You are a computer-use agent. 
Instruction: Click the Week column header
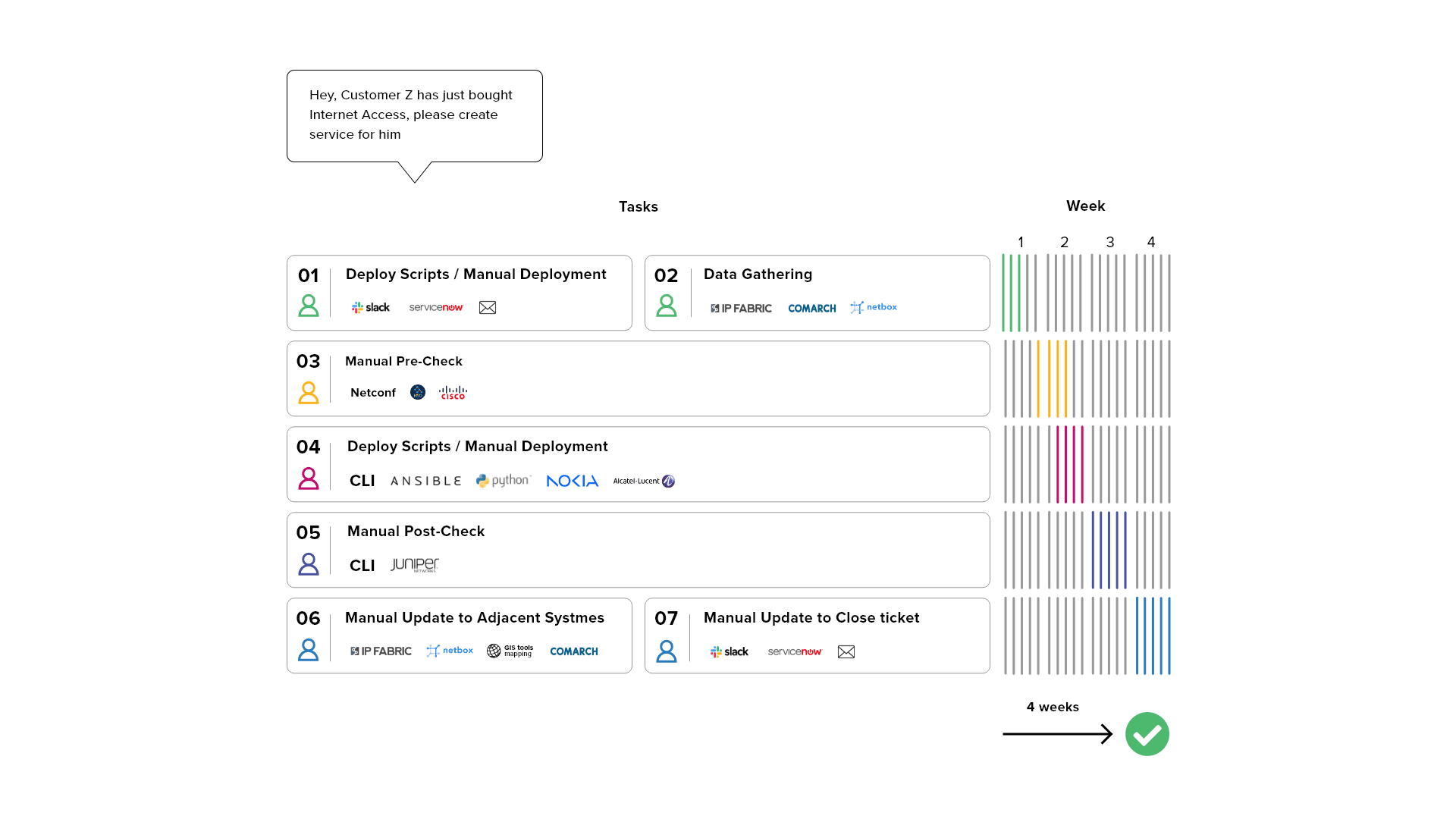(x=1085, y=206)
